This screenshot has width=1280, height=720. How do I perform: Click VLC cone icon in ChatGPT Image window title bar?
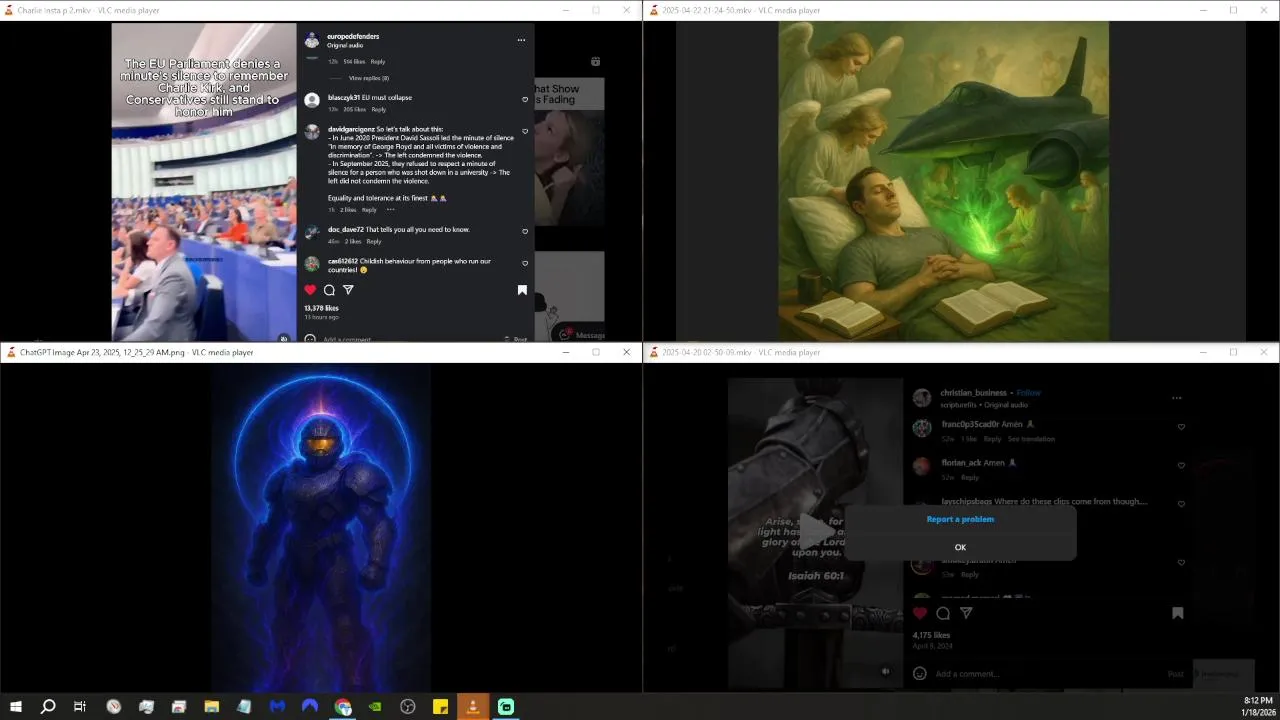[11, 352]
